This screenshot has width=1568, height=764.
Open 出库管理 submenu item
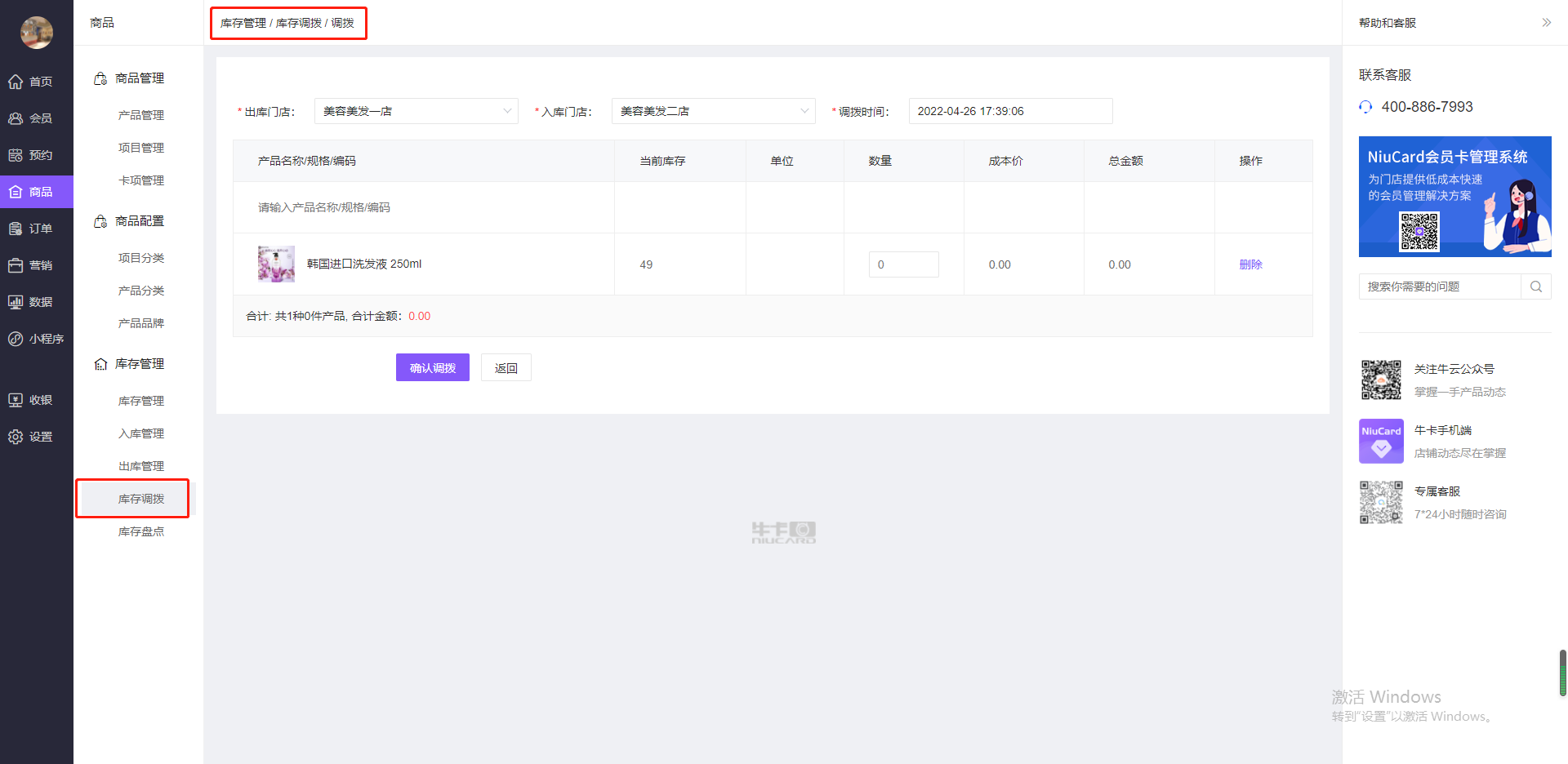point(141,466)
